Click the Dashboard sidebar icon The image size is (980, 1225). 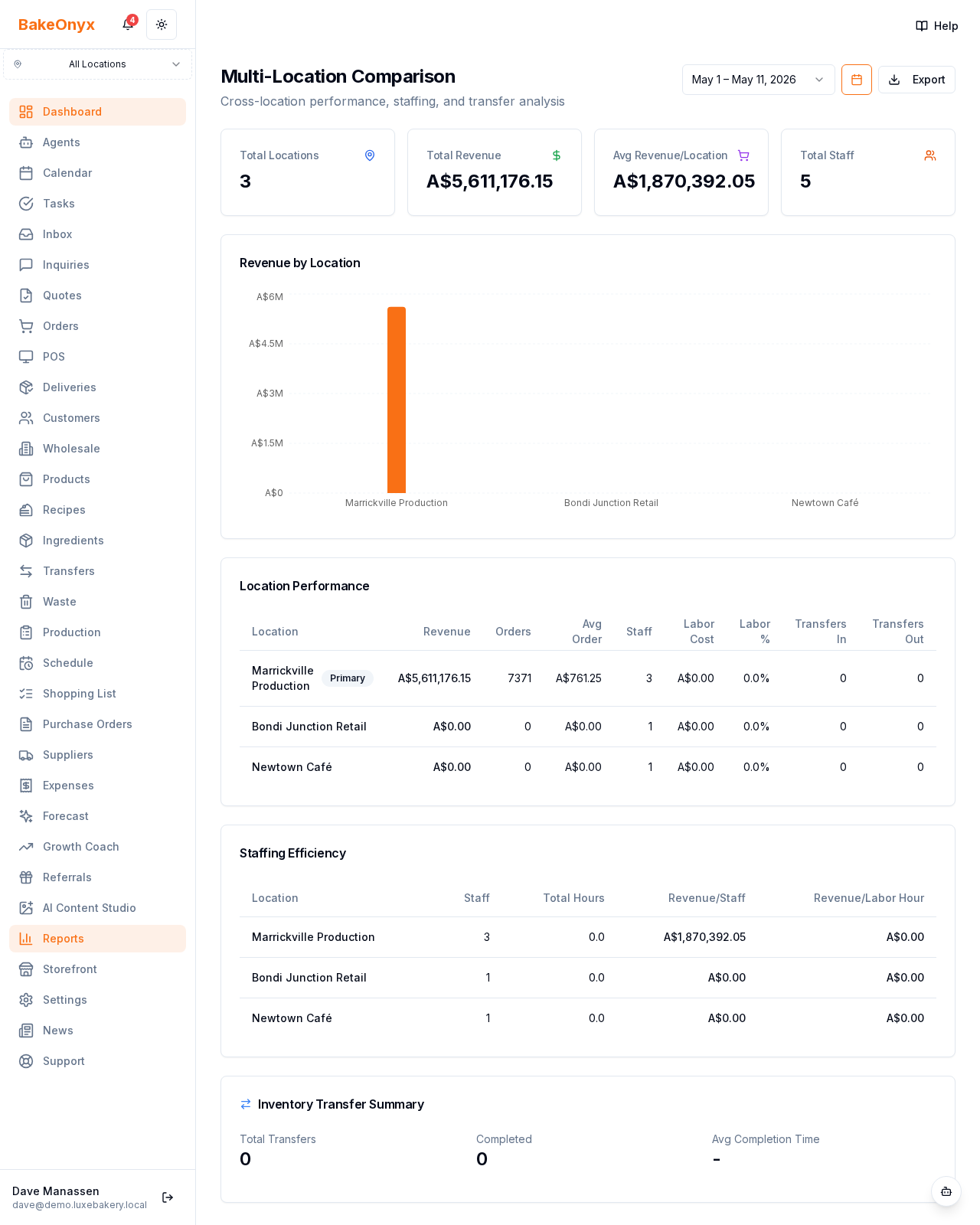(x=26, y=112)
